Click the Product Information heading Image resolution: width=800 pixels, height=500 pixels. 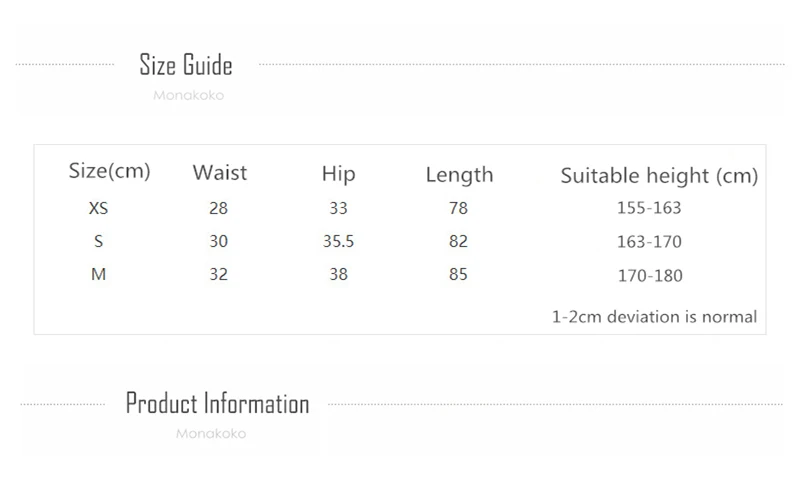pyautogui.click(x=217, y=404)
